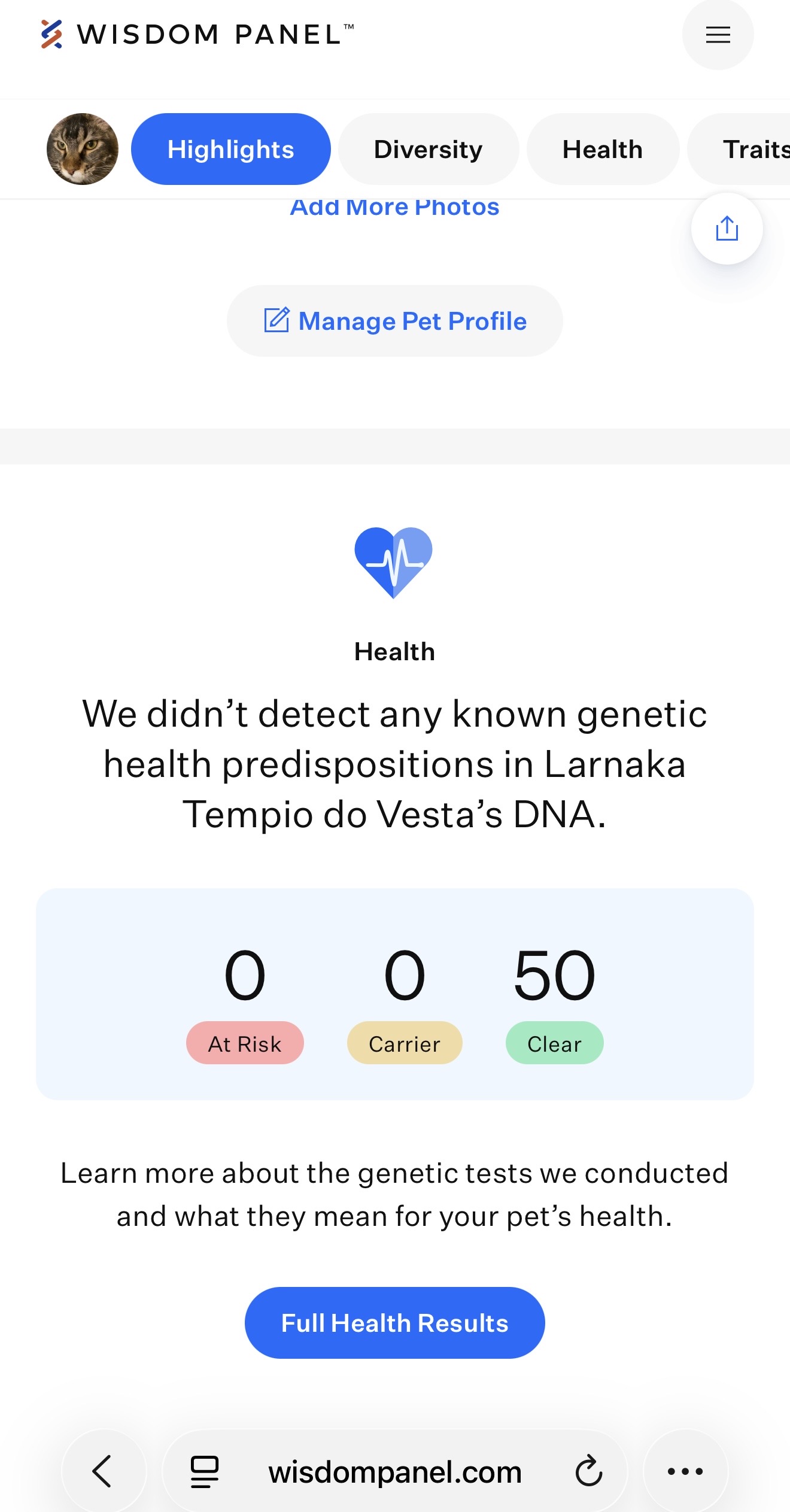Tap the red At Risk badge
The image size is (790, 1512).
click(x=245, y=1043)
